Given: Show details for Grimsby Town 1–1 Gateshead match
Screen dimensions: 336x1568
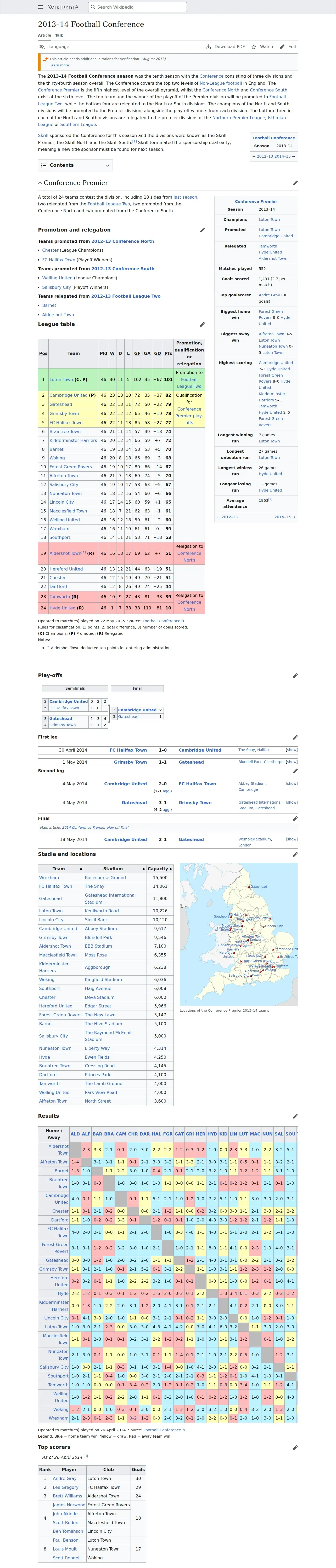Looking at the screenshot, I should pyautogui.click(x=292, y=762).
